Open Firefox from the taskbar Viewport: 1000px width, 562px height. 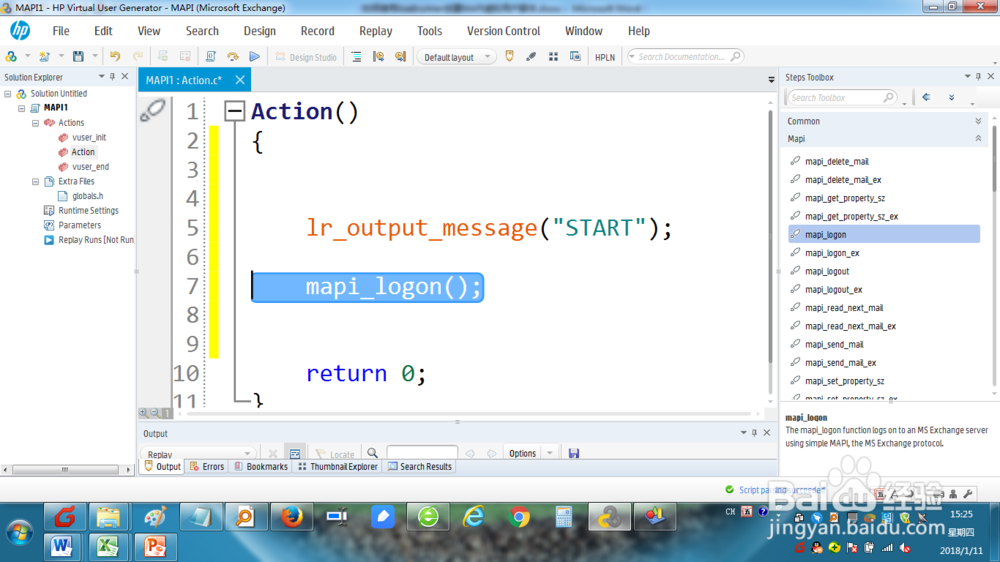(x=292, y=516)
